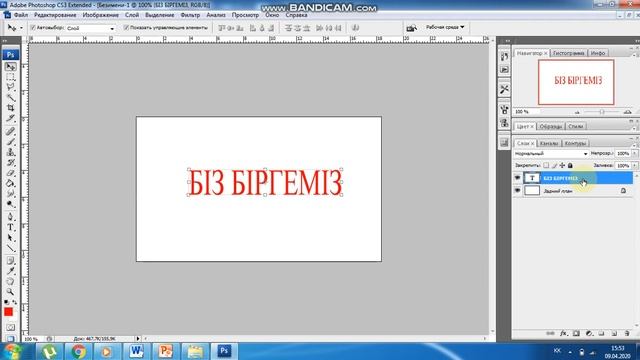Select the Healing Brush tool
This screenshot has width=640, height=360.
coord(11,131)
